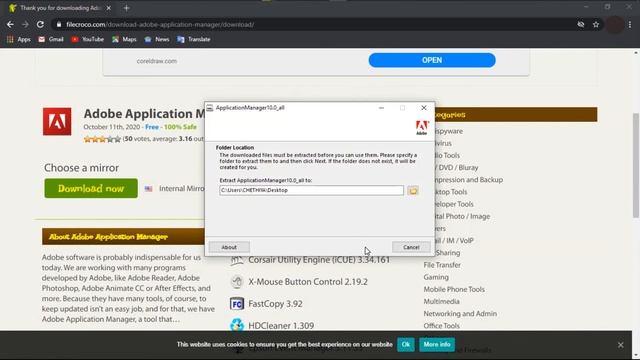Click the green Download now button
Viewport: 640px width, 360px height.
tap(91, 188)
